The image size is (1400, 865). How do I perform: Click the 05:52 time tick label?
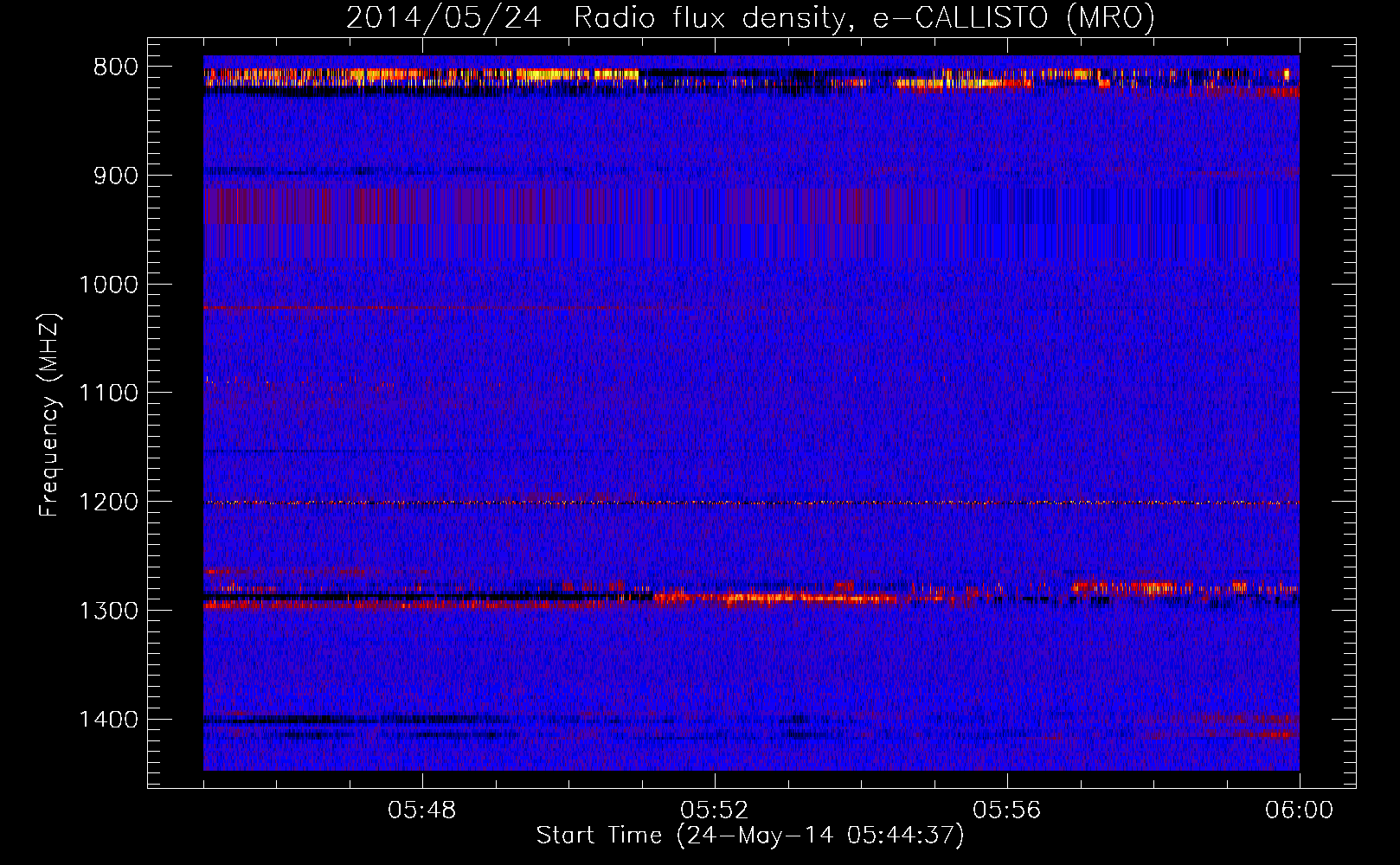(715, 811)
